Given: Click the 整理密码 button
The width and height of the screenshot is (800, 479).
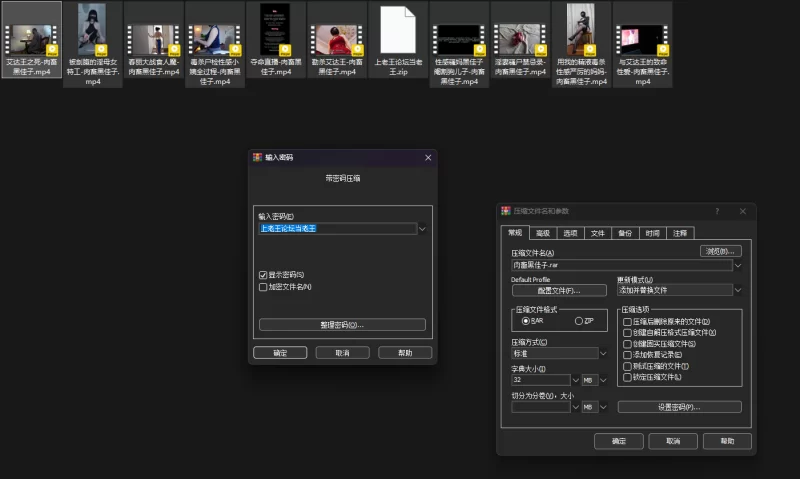Looking at the screenshot, I should click(342, 325).
